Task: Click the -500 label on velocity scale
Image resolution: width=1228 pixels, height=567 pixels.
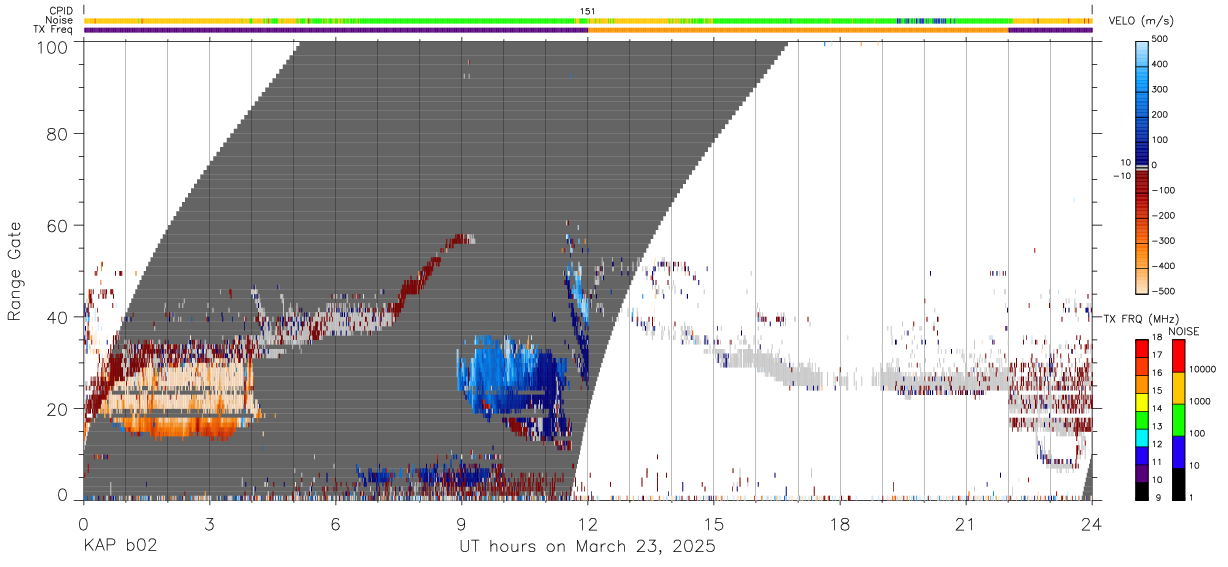Action: coord(1164,291)
